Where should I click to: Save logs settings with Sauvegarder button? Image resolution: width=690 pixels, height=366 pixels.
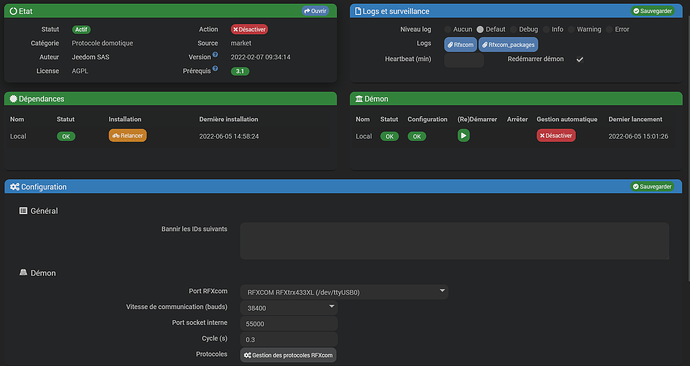pyautogui.click(x=653, y=11)
